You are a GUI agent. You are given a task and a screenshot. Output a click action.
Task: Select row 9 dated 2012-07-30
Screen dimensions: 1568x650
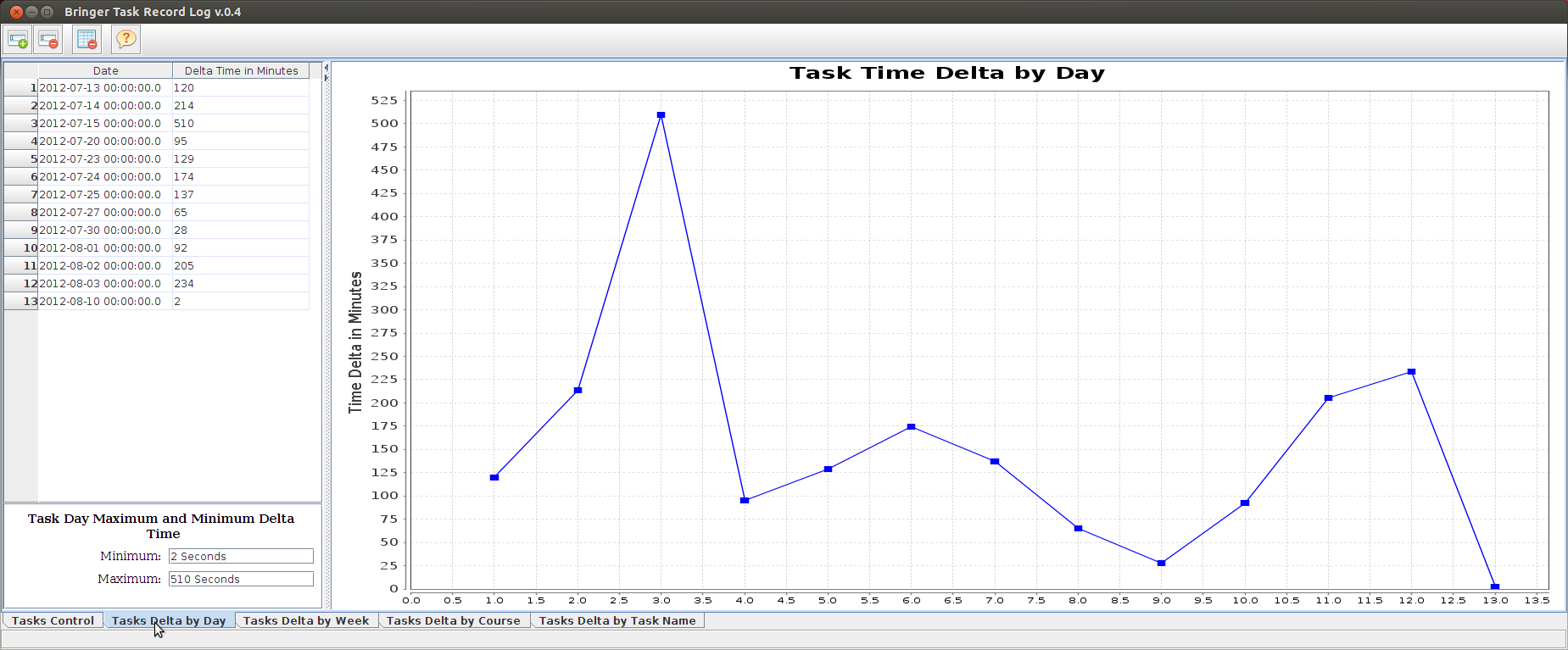click(x=157, y=230)
